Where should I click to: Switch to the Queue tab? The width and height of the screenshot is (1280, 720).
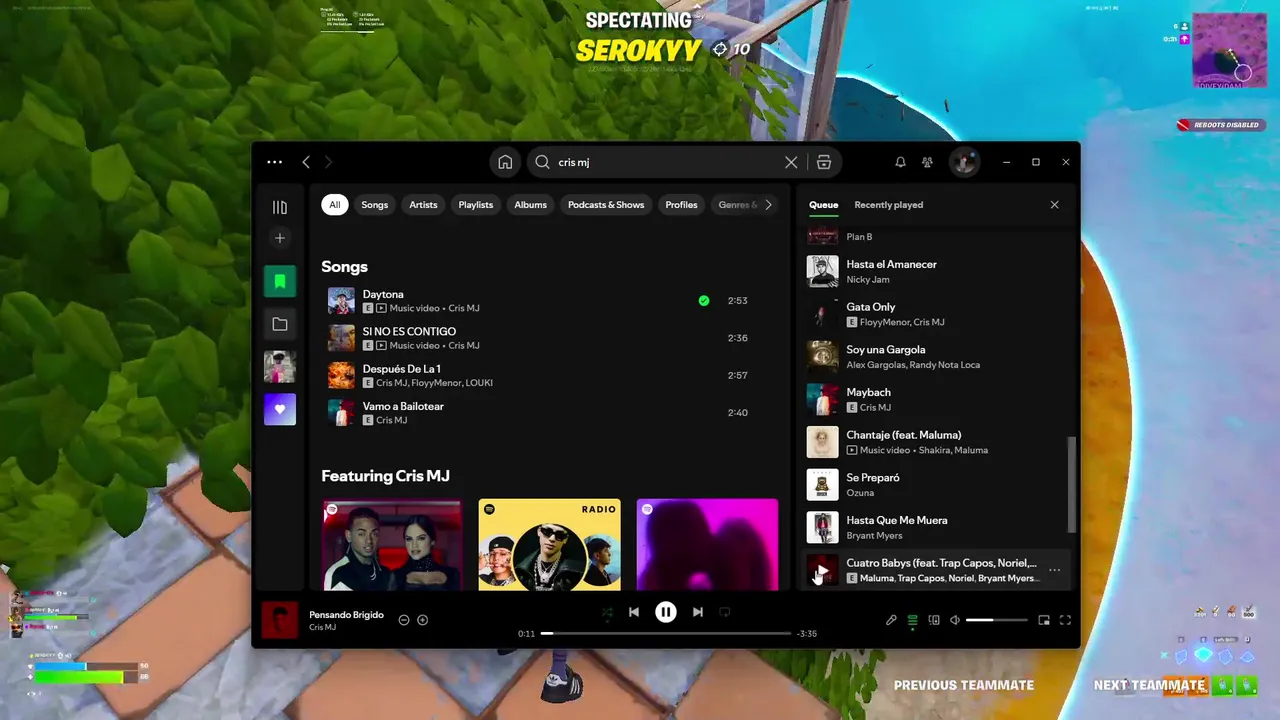tap(823, 205)
